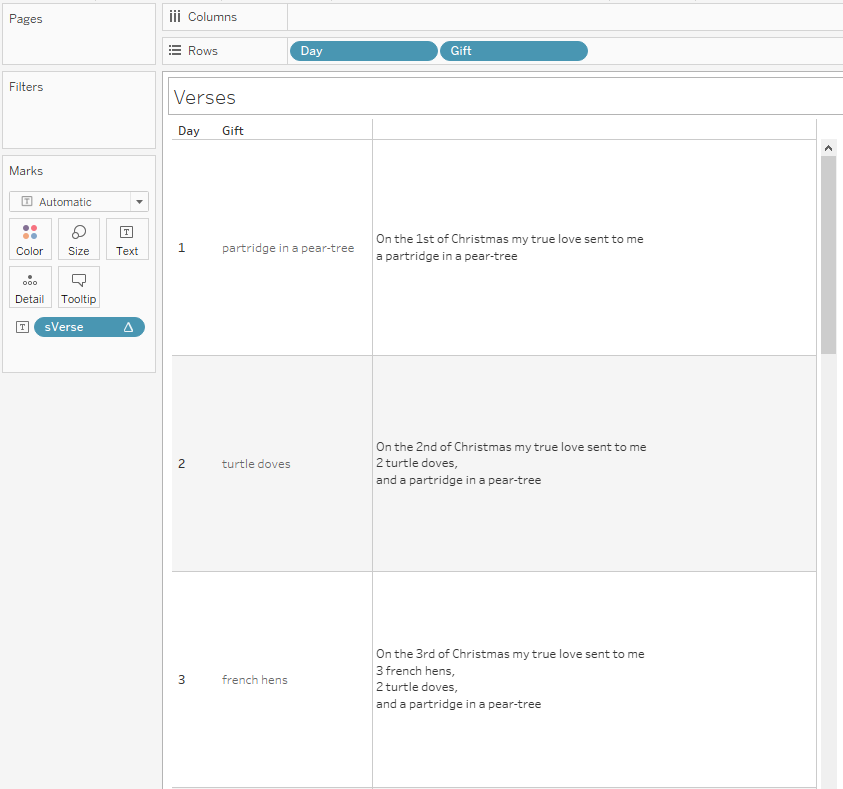Click the Size marks button
The height and width of the screenshot is (789, 843).
79,239
